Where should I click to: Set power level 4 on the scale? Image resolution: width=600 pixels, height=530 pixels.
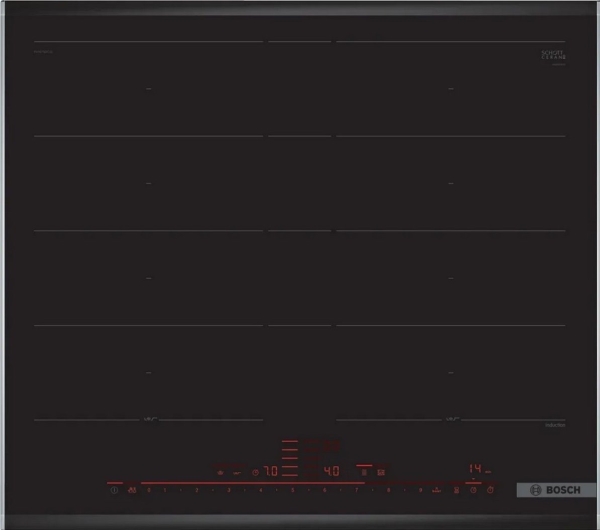[x=261, y=490]
